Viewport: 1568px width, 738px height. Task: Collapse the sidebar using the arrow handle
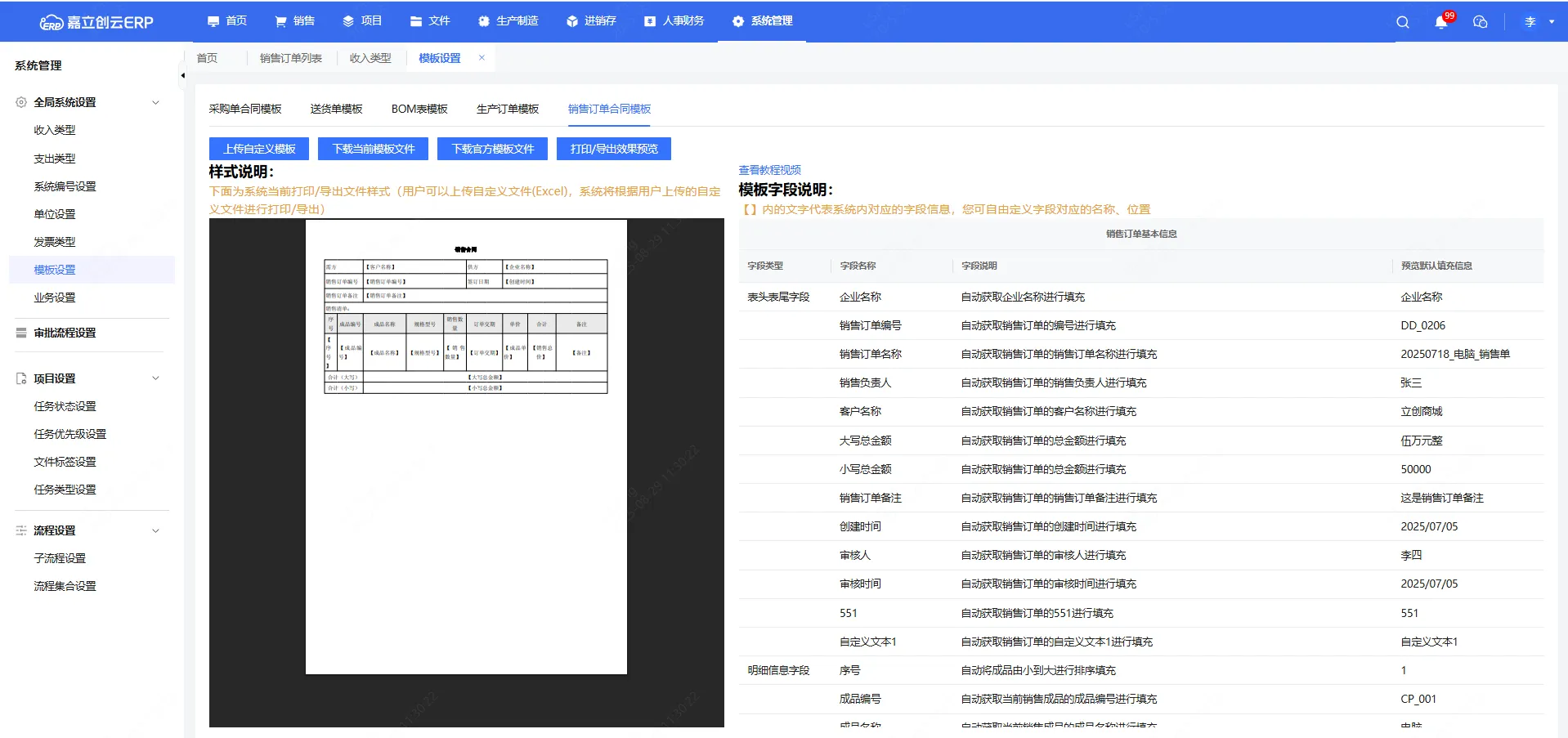182,76
